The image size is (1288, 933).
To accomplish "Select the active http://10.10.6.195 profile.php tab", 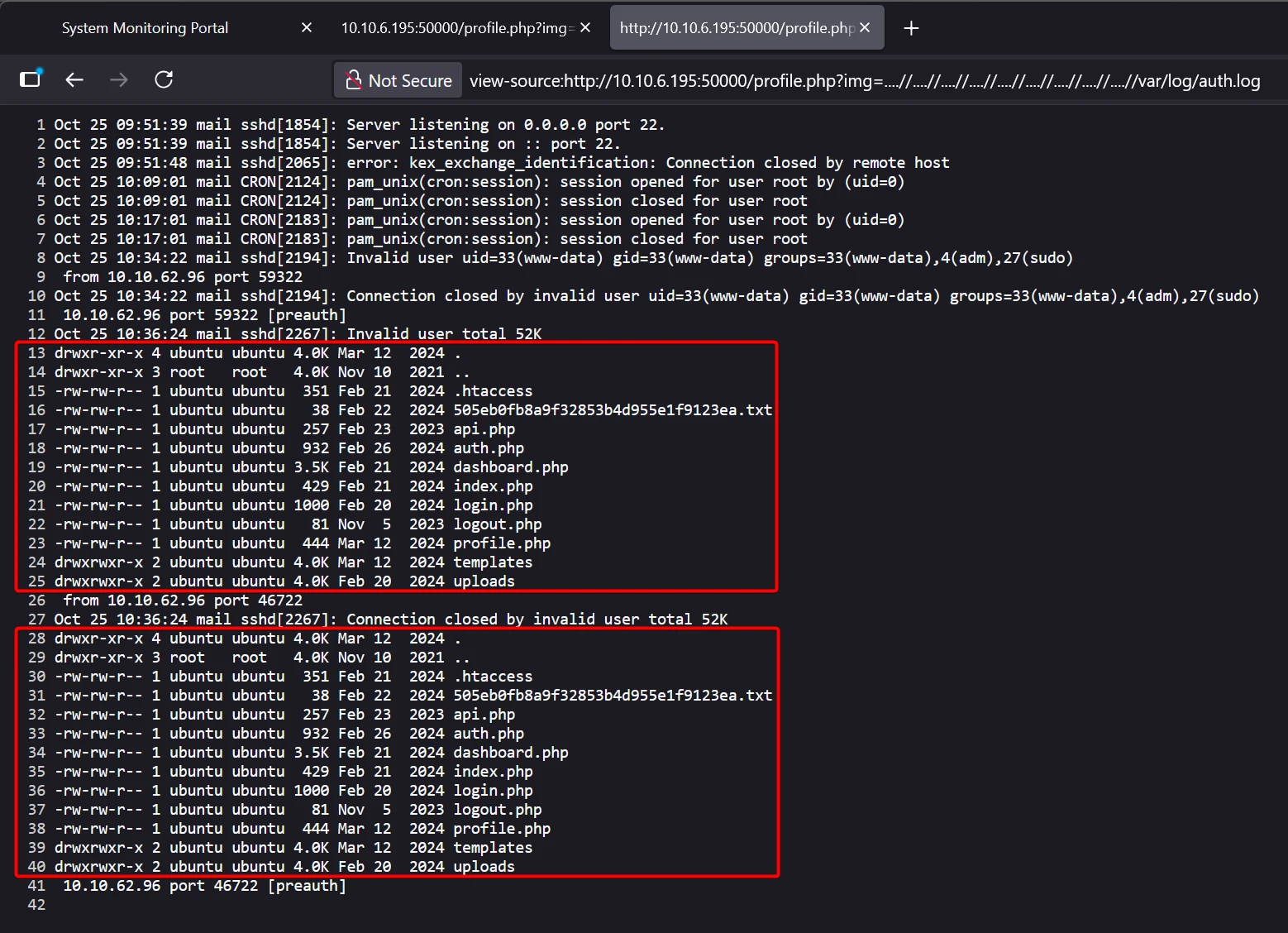I will (736, 28).
